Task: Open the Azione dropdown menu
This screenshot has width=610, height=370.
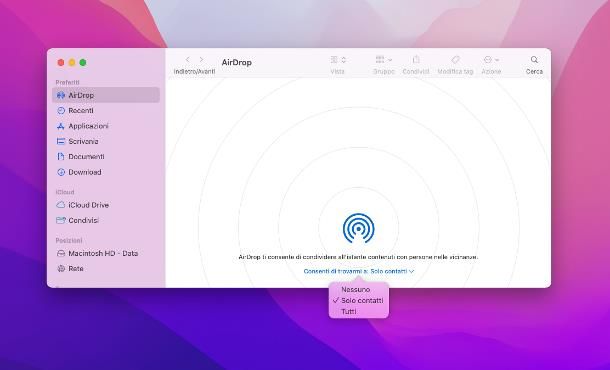Action: pyautogui.click(x=491, y=60)
